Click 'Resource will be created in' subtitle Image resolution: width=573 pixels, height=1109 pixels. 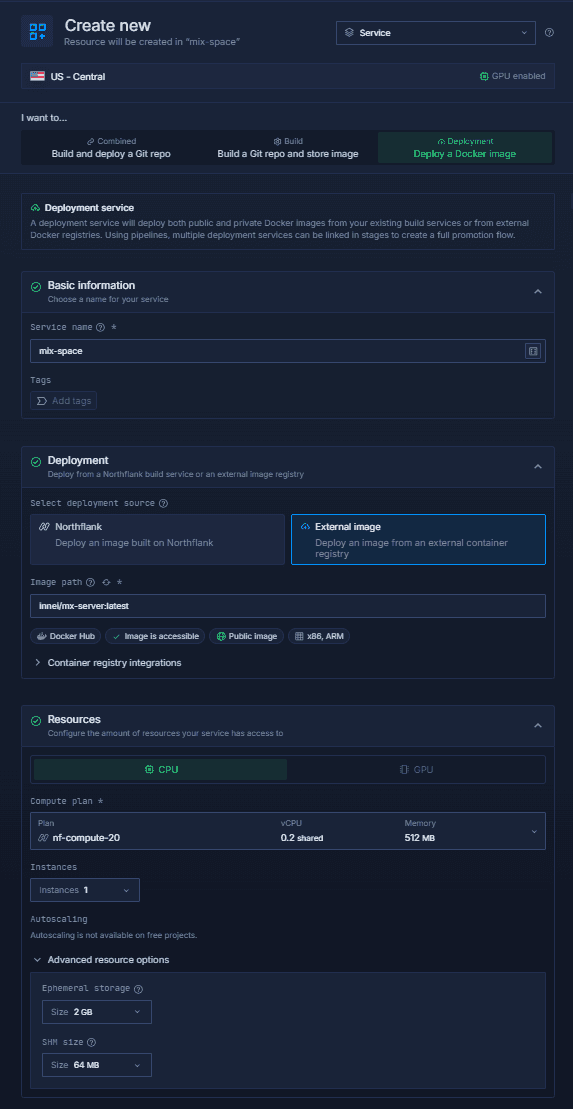[152, 42]
